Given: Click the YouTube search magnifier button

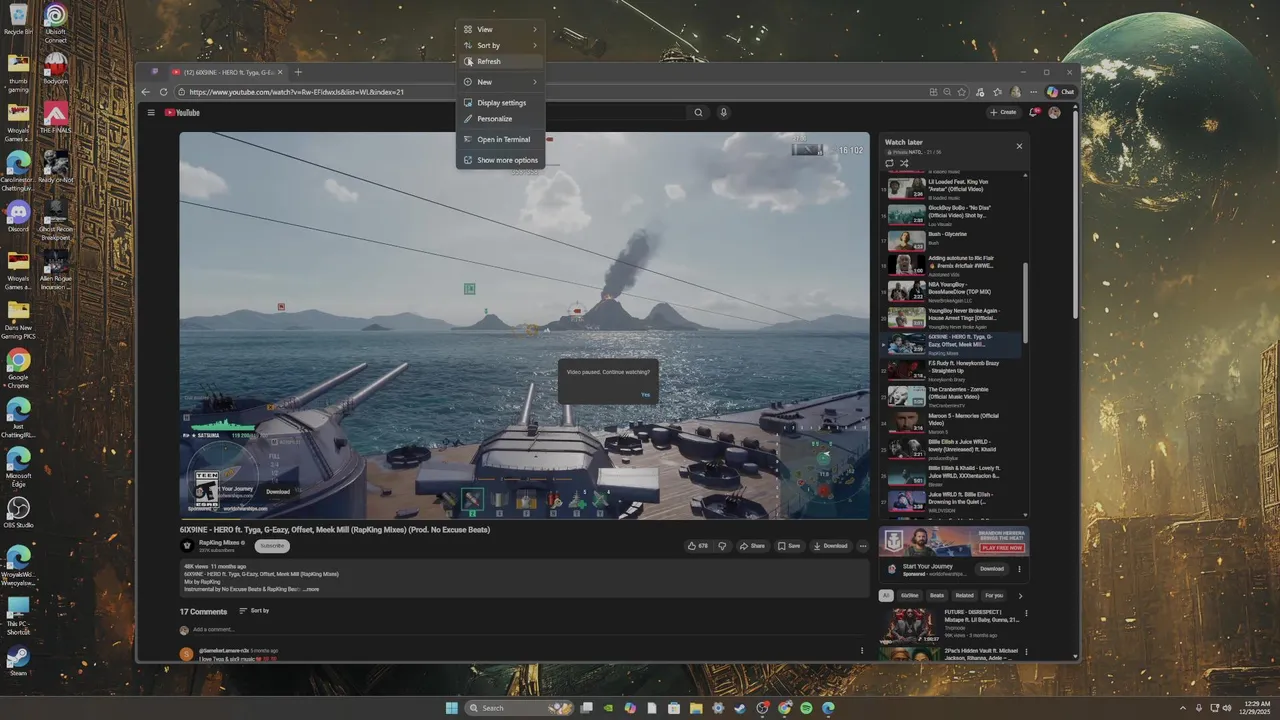Looking at the screenshot, I should [x=699, y=113].
